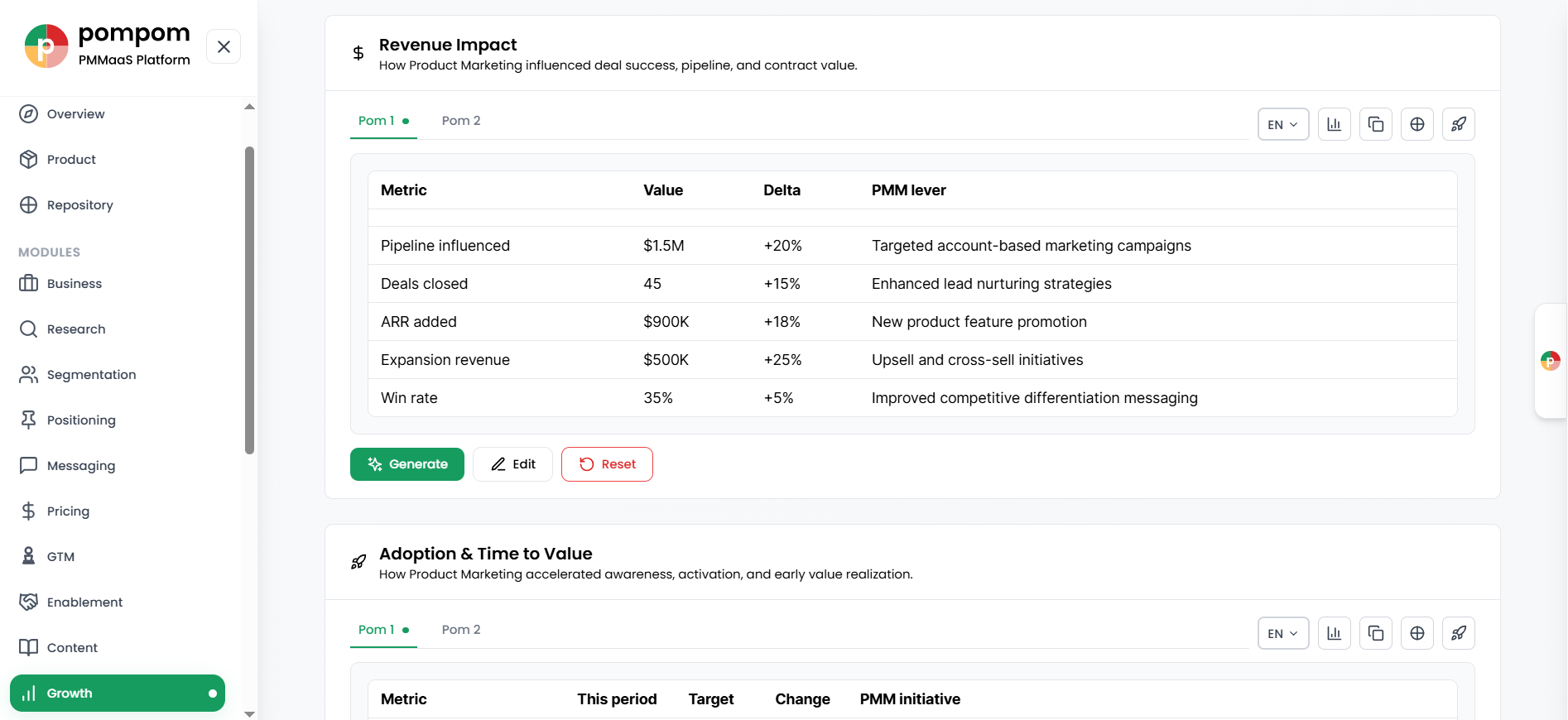Click the globe icon in Adoption toolbar
The image size is (1568, 720).
[x=1417, y=633]
